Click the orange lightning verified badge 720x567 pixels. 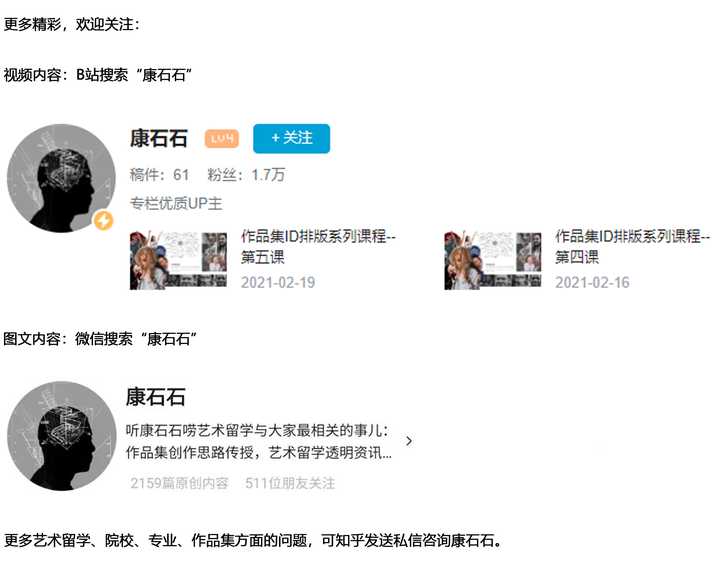pyautogui.click(x=104, y=221)
